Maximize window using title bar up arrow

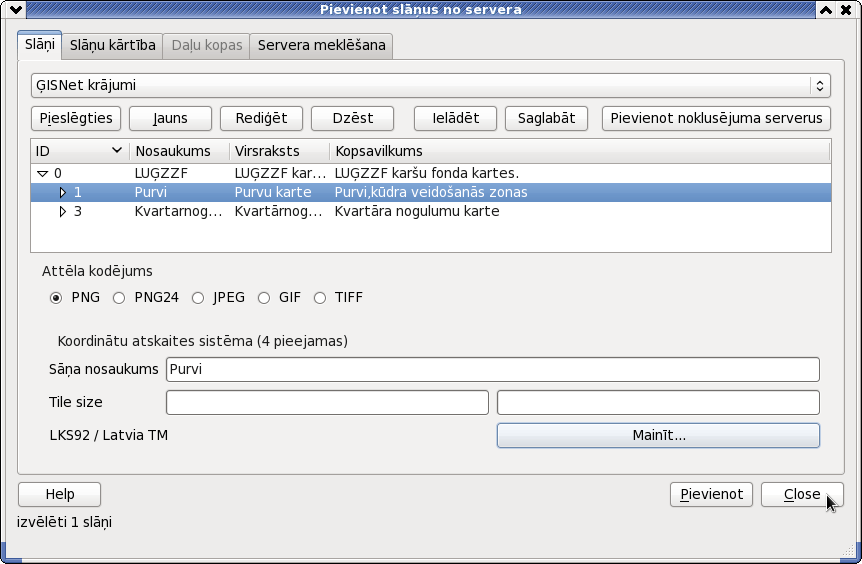[x=826, y=9]
